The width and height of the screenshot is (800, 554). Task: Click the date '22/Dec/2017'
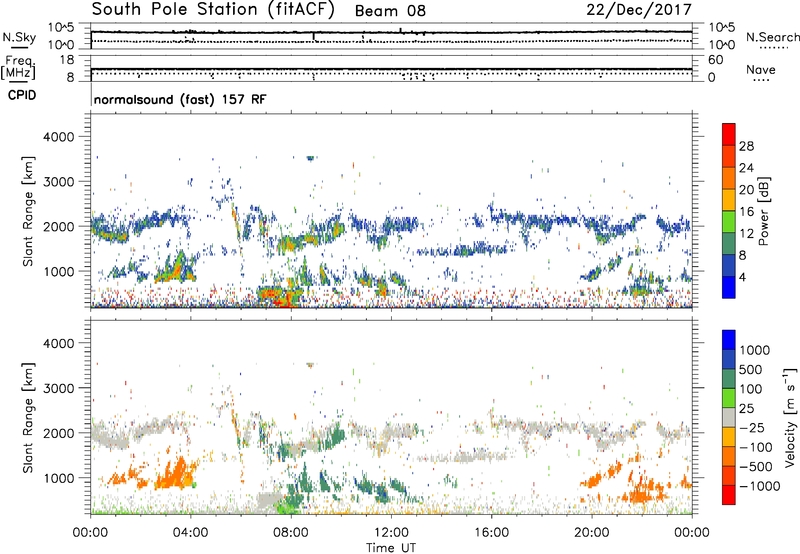(639, 10)
